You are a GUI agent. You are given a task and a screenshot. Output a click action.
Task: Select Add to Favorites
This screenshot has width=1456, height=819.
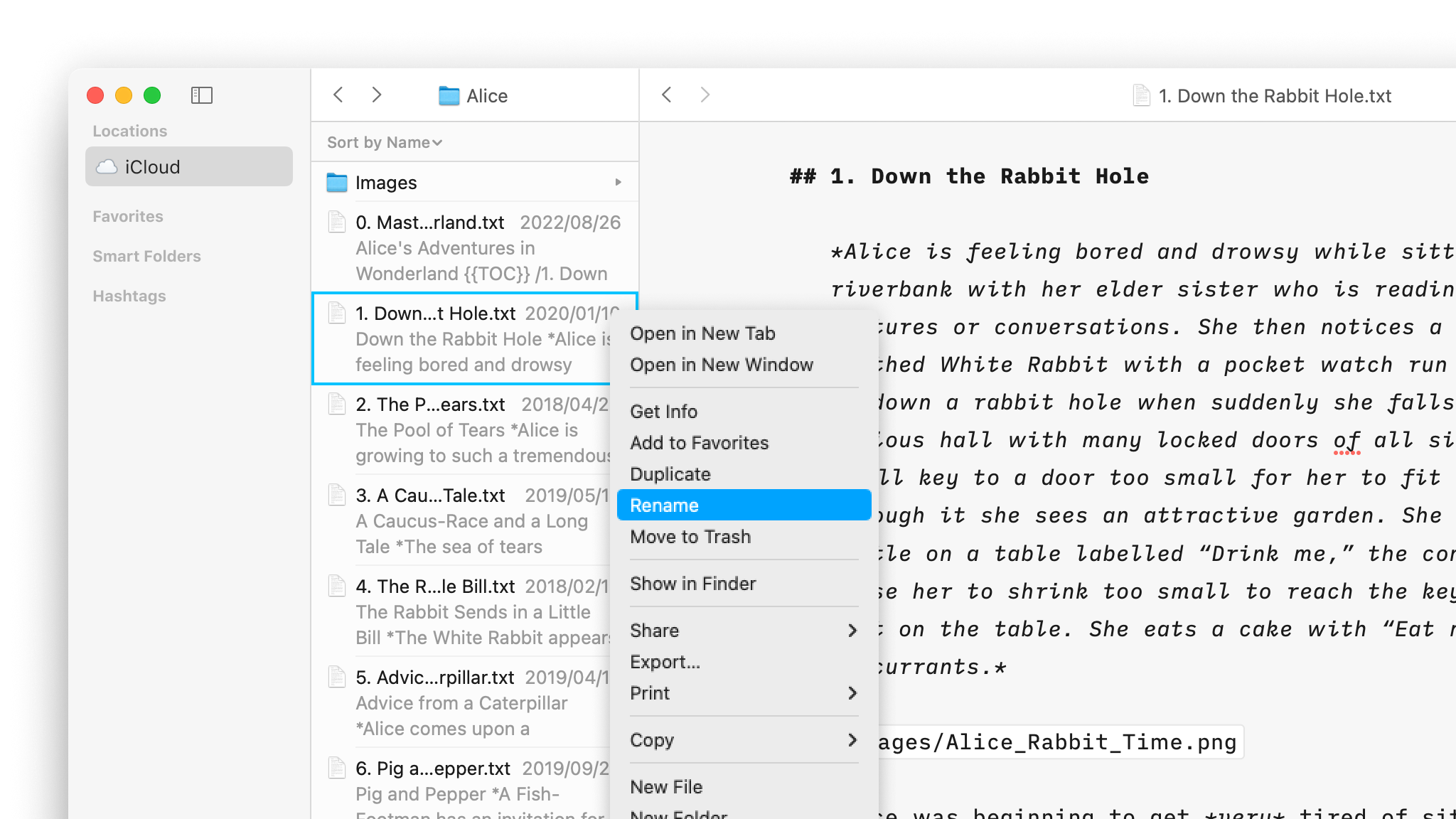click(x=744, y=443)
